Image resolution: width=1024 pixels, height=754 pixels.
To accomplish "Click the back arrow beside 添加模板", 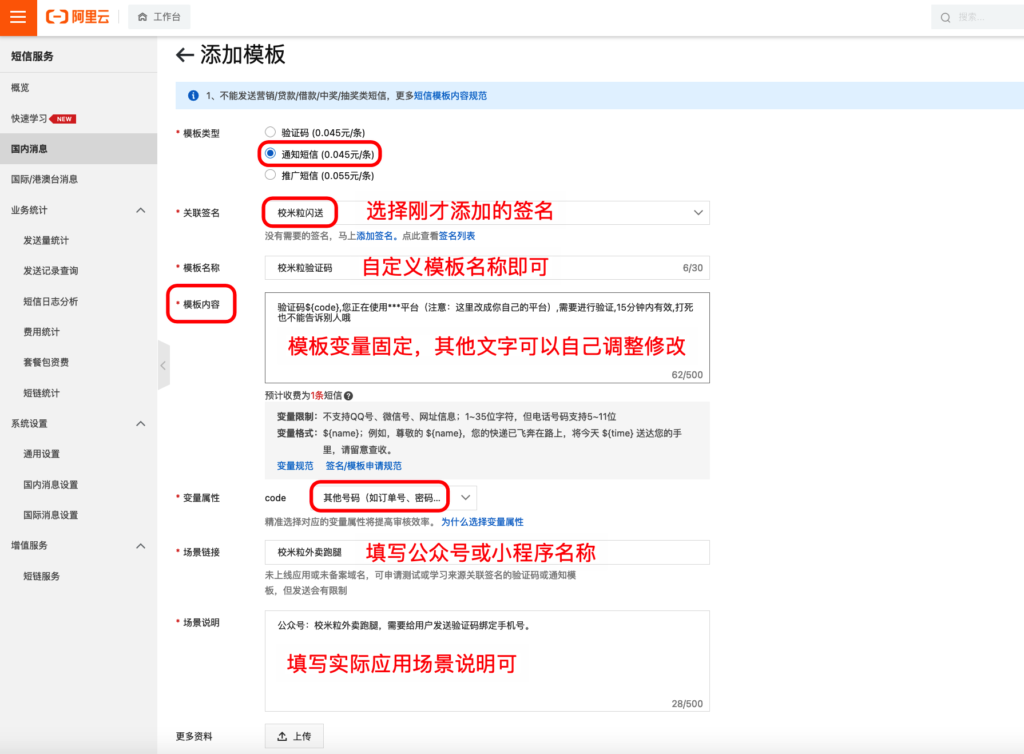I will pos(185,56).
